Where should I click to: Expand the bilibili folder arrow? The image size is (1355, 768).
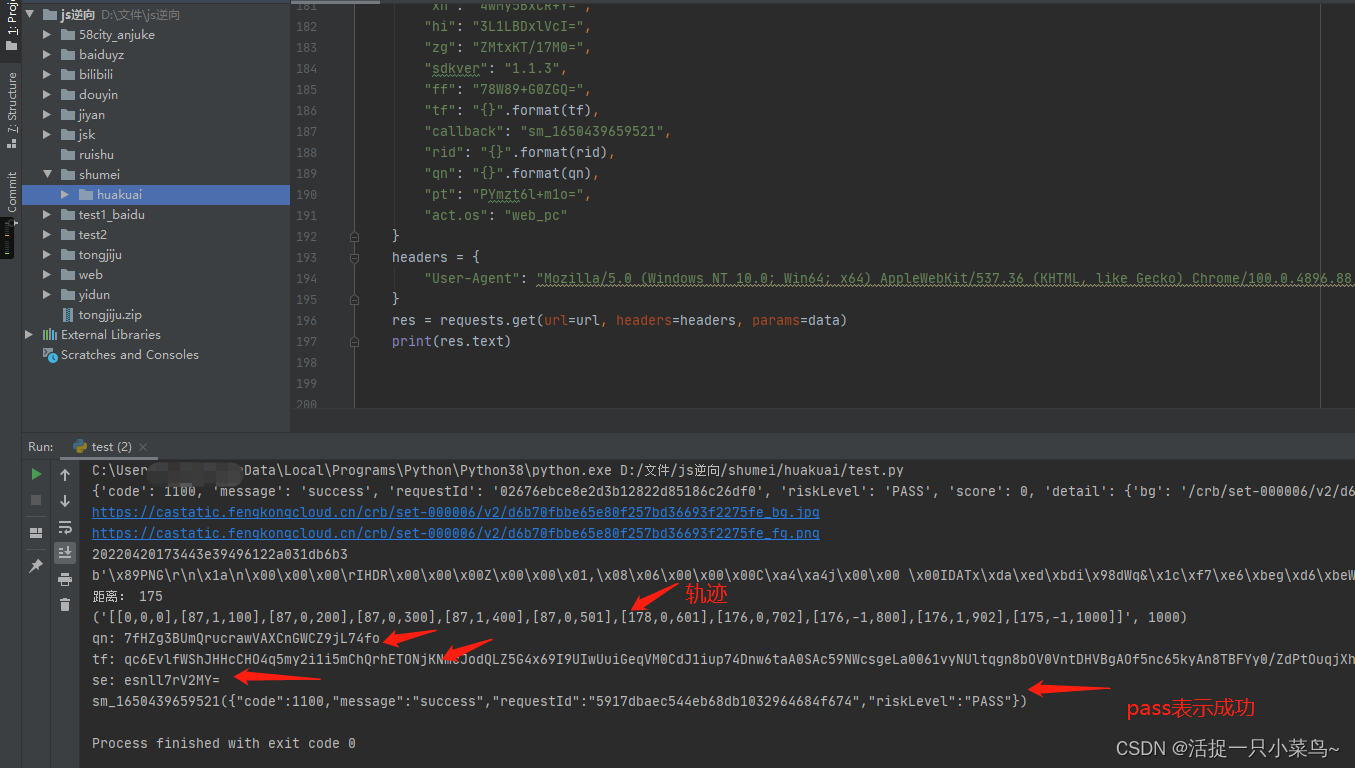(47, 75)
